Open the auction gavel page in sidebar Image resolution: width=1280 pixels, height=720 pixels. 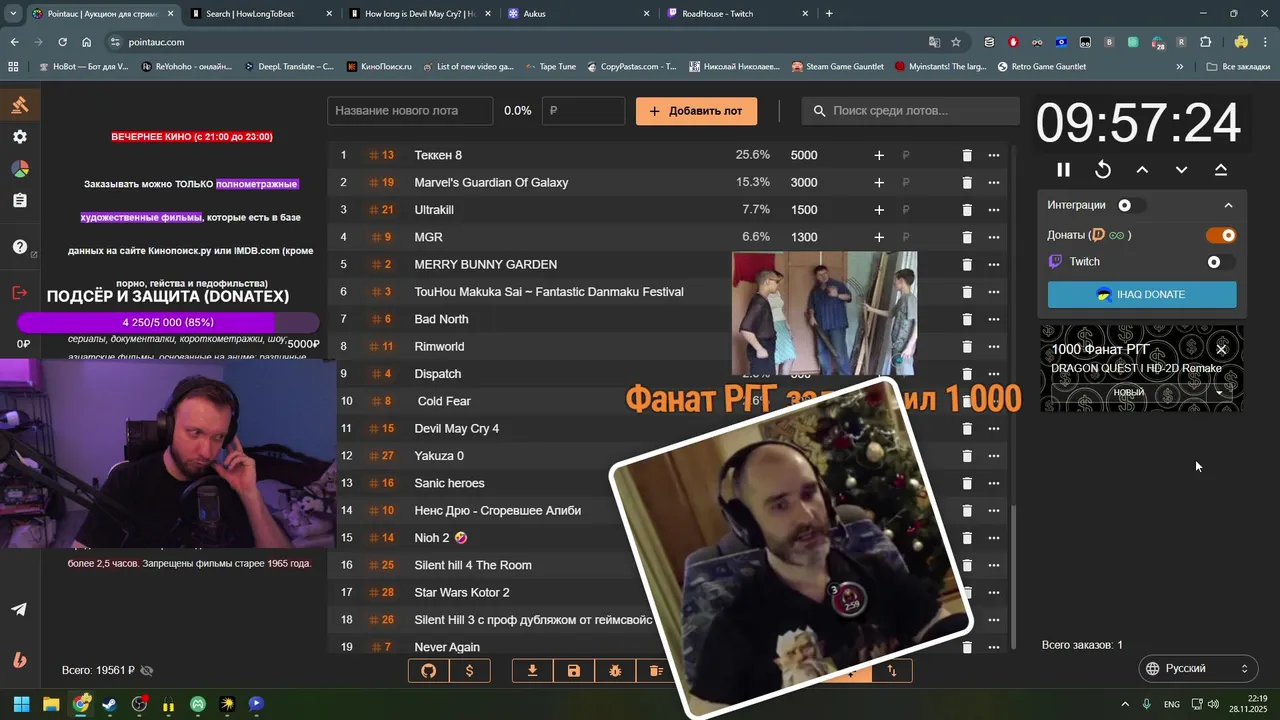pyautogui.click(x=20, y=105)
